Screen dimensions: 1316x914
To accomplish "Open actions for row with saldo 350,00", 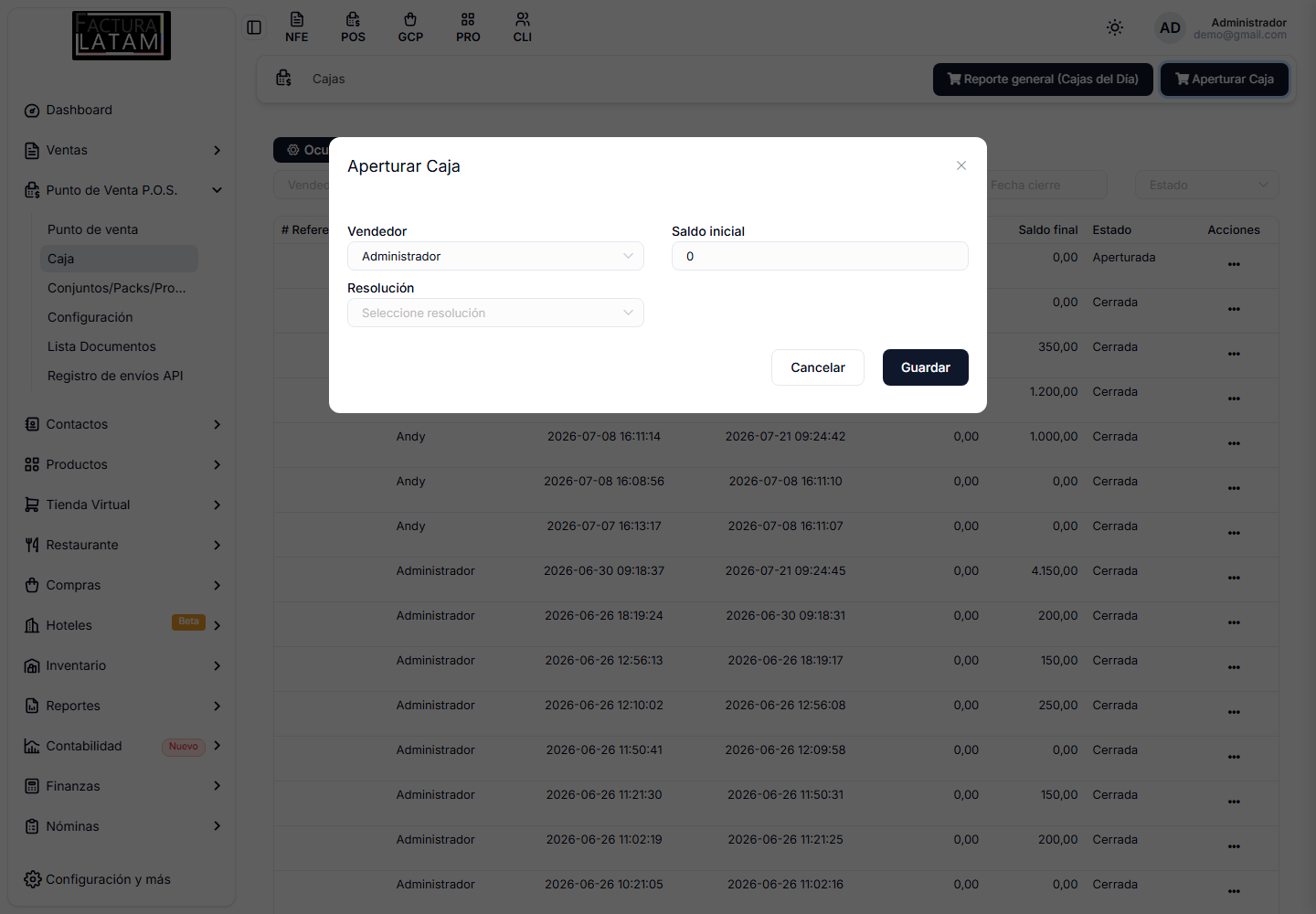I will pyautogui.click(x=1234, y=354).
